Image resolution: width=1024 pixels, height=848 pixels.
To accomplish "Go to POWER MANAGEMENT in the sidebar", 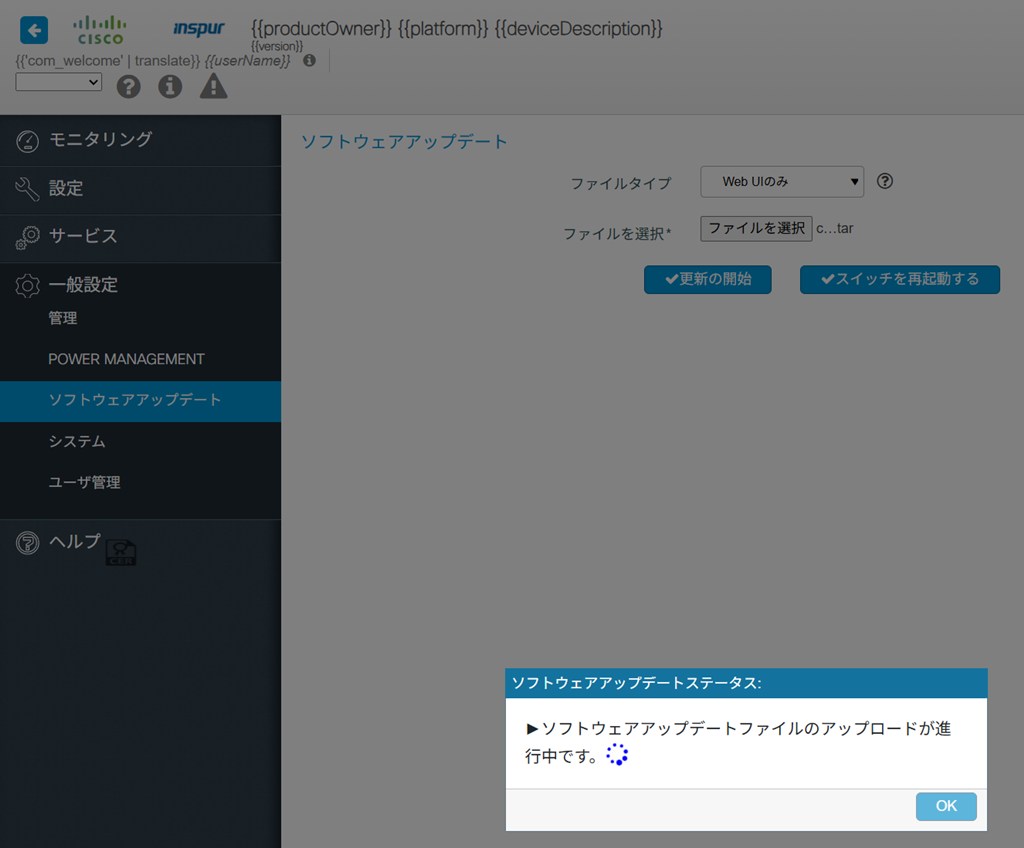I will pyautogui.click(x=126, y=359).
